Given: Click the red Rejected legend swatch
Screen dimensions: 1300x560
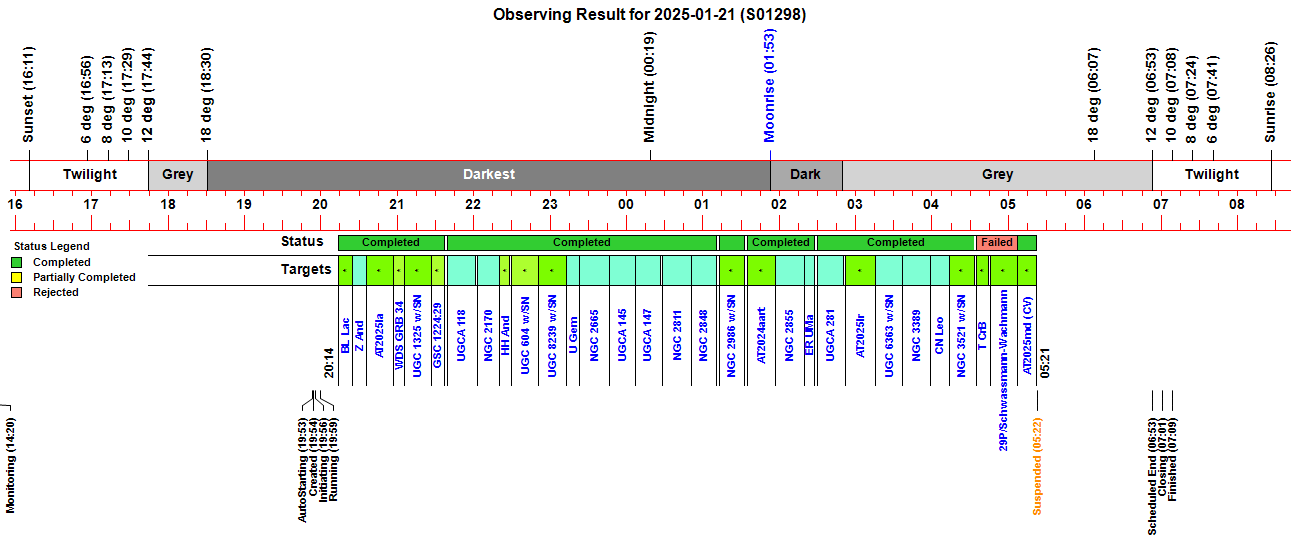Looking at the screenshot, I should [17, 293].
